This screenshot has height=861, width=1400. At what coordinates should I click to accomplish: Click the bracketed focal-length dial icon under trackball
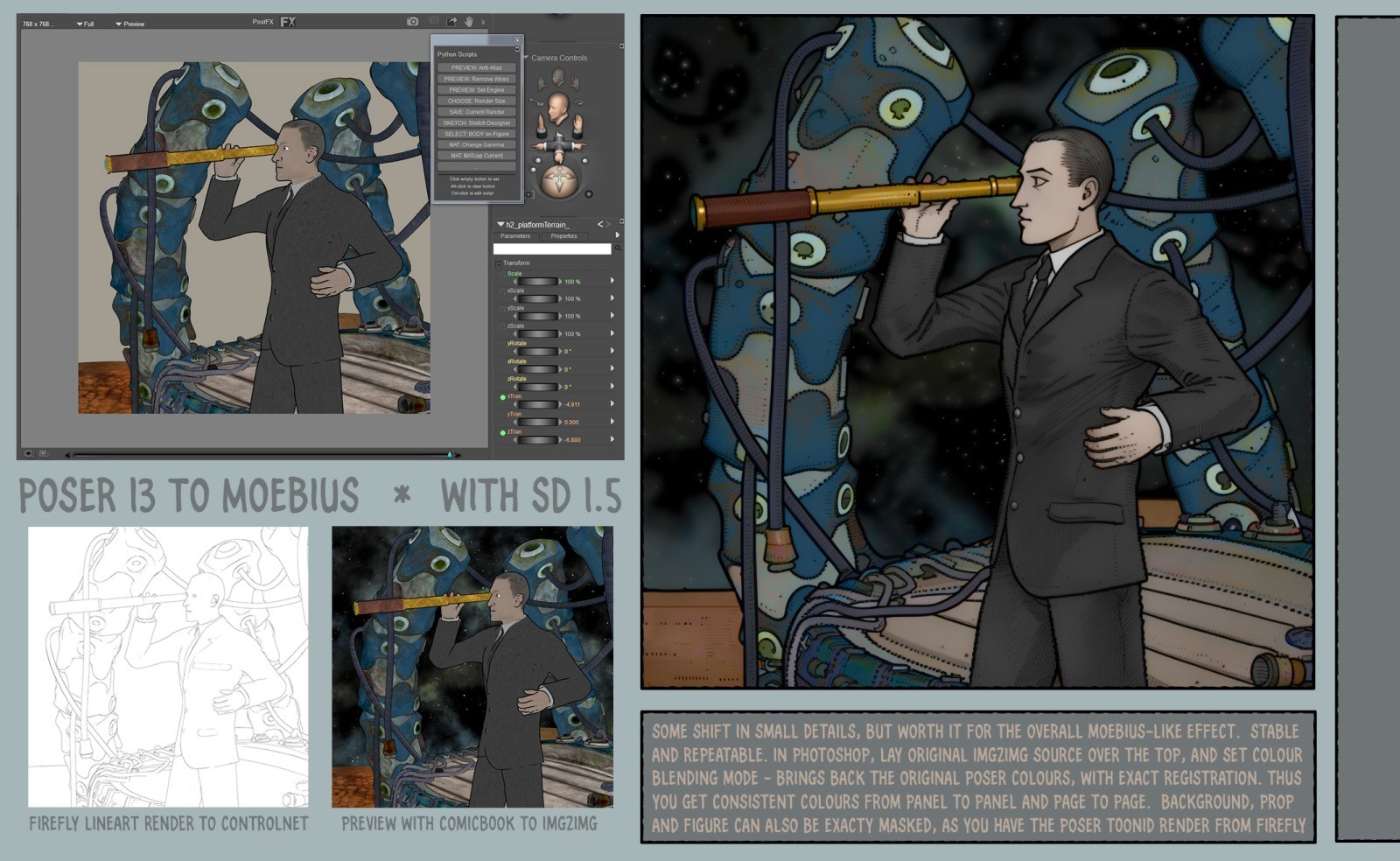(x=529, y=194)
